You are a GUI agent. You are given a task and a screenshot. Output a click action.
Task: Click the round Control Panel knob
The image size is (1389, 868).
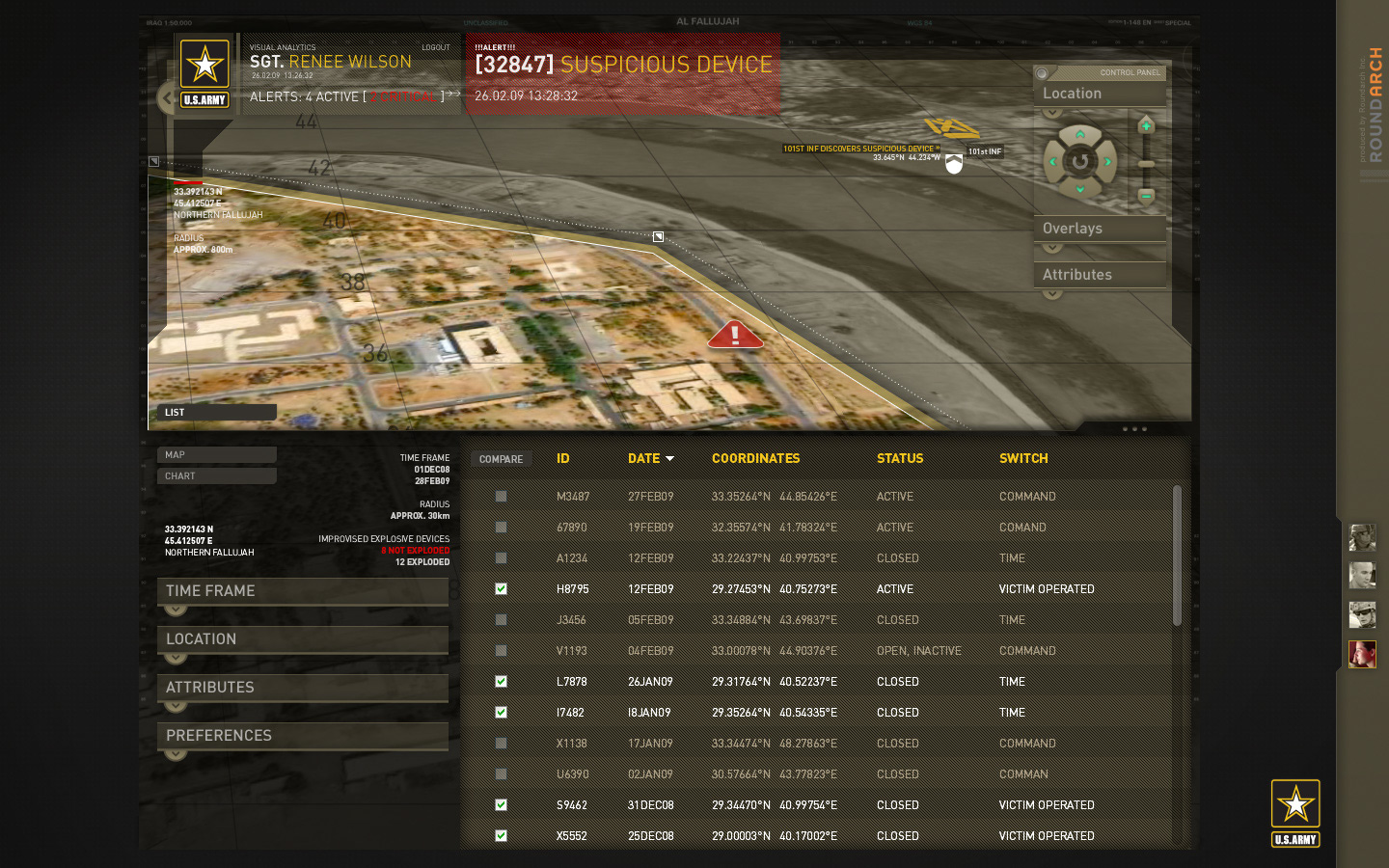[1042, 73]
